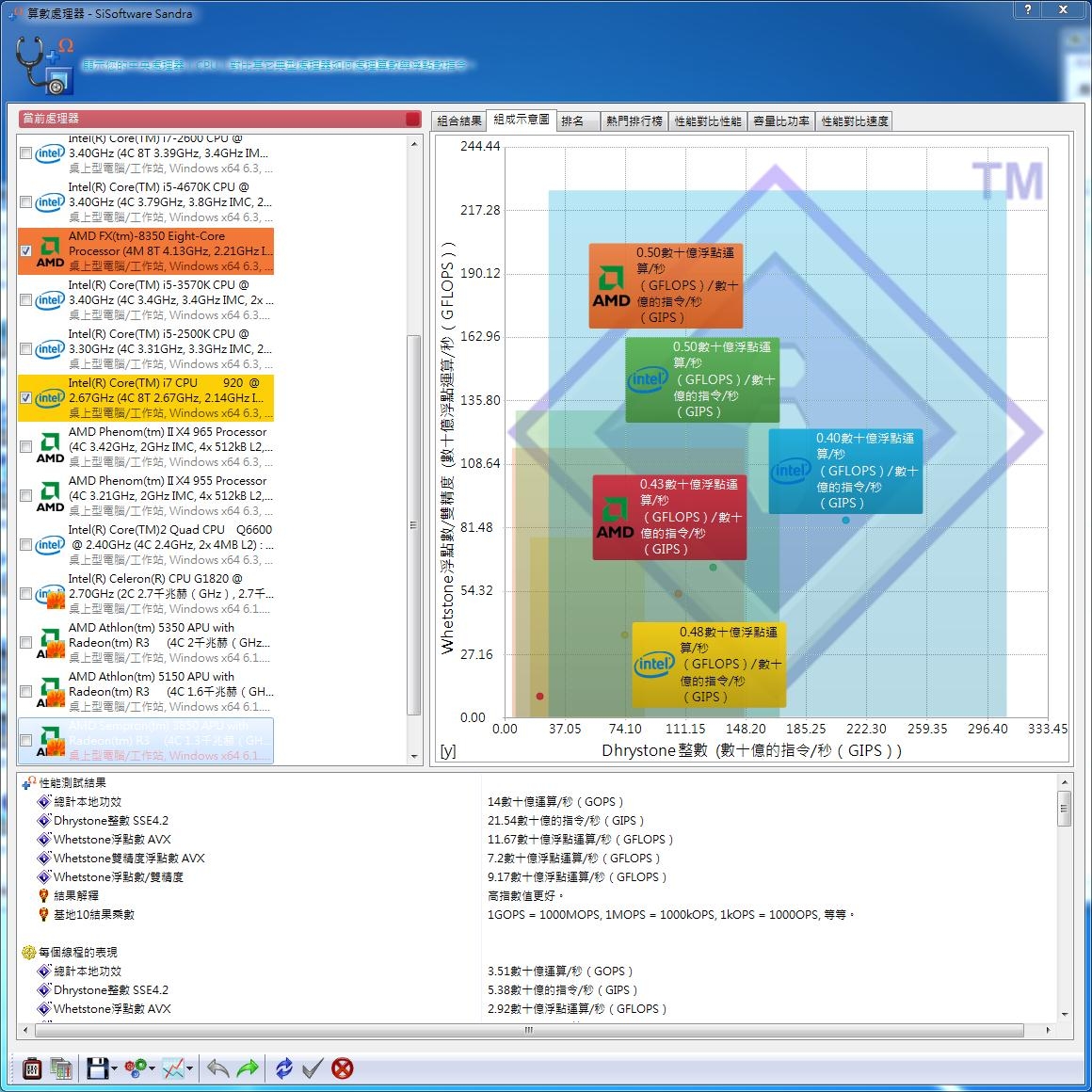This screenshot has width=1092, height=1092.
Task: Click the red AMD label in chart
Action: (669, 517)
